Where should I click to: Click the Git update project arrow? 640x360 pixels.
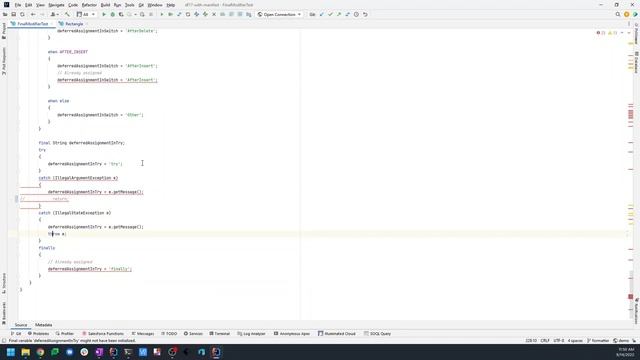click(322, 14)
